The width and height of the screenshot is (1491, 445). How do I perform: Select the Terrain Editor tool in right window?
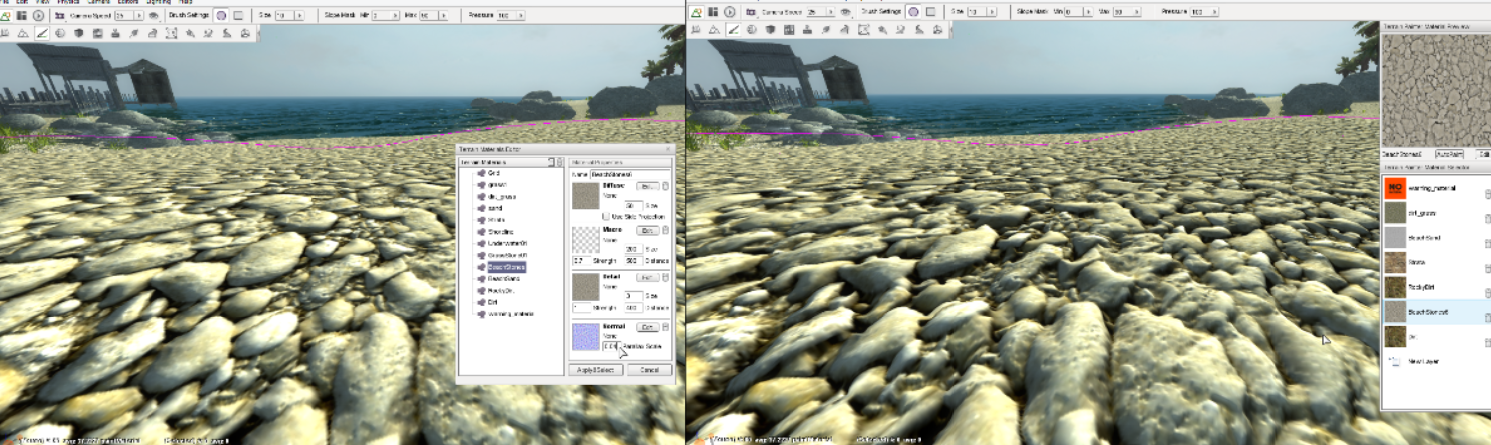click(714, 30)
